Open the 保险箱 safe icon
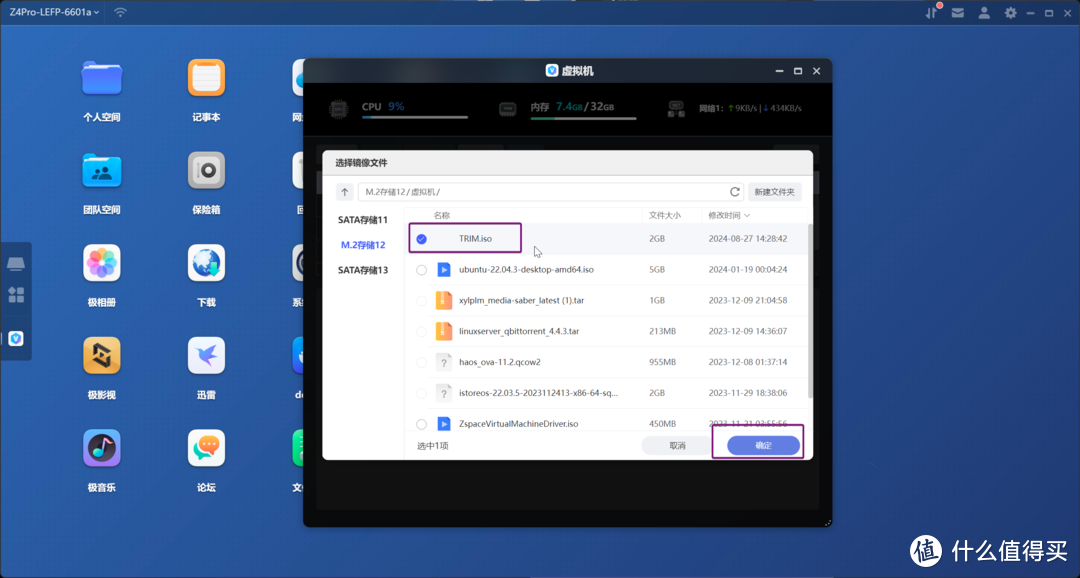The height and width of the screenshot is (578, 1080). (206, 171)
